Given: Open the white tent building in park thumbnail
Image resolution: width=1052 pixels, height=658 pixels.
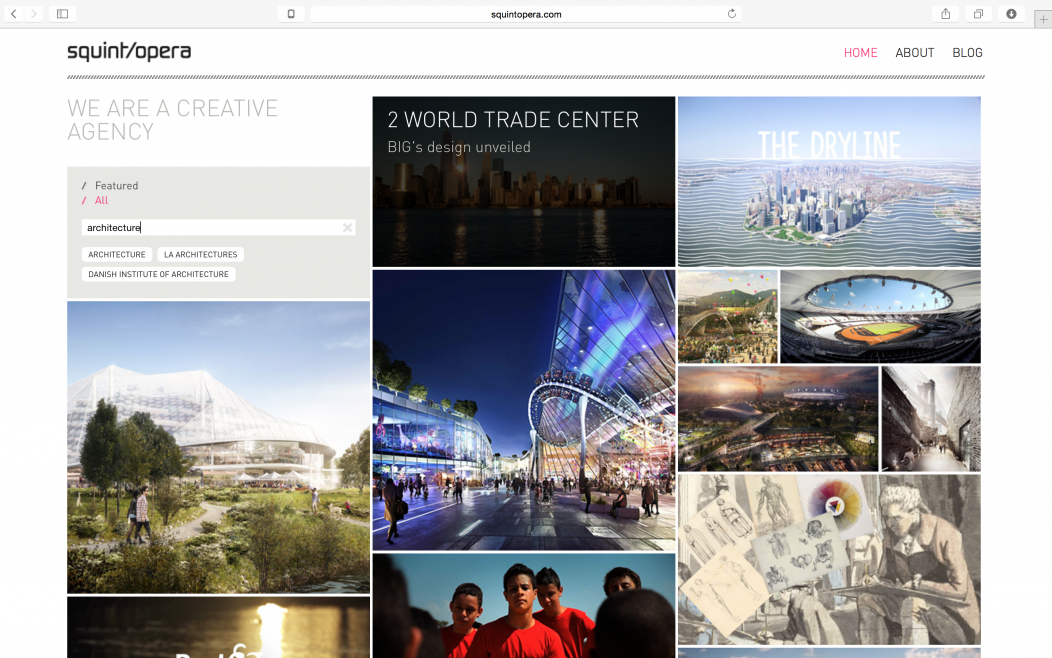Looking at the screenshot, I should coord(219,447).
